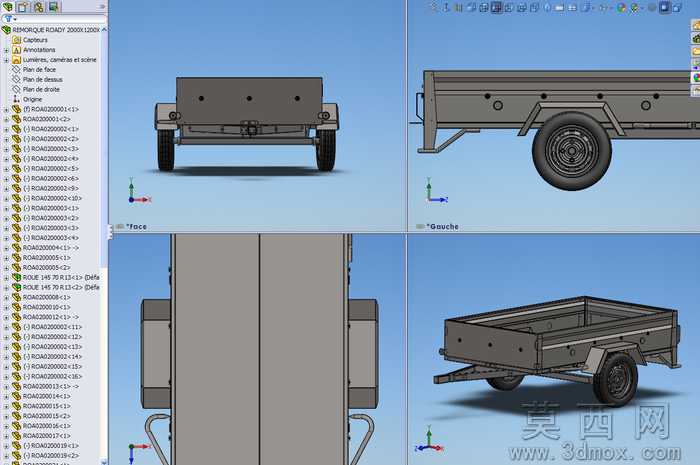Click the ROUE 145 70 R13<1> icon

[x=17, y=278]
